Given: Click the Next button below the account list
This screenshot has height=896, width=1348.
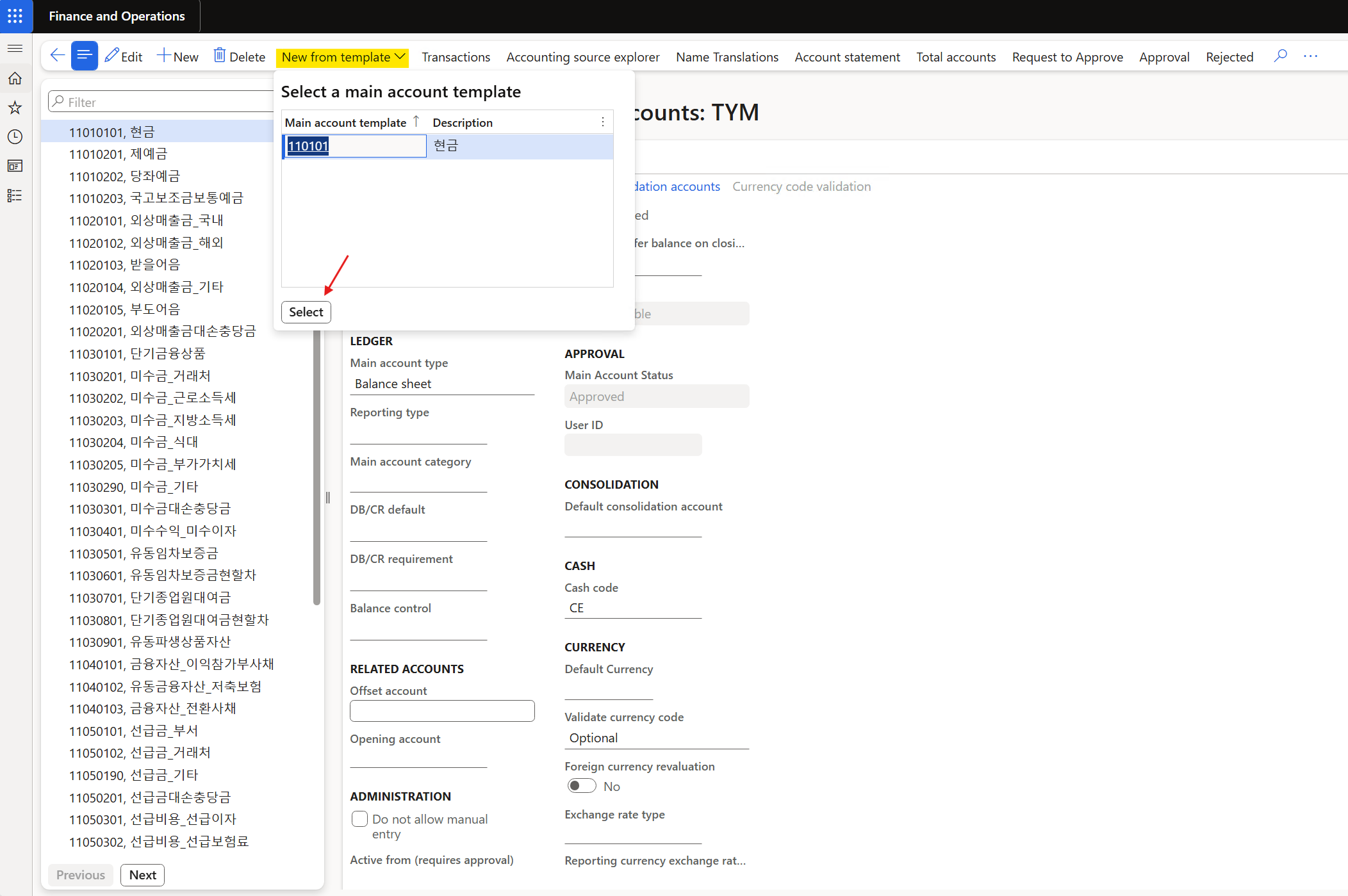Looking at the screenshot, I should pyautogui.click(x=142, y=875).
